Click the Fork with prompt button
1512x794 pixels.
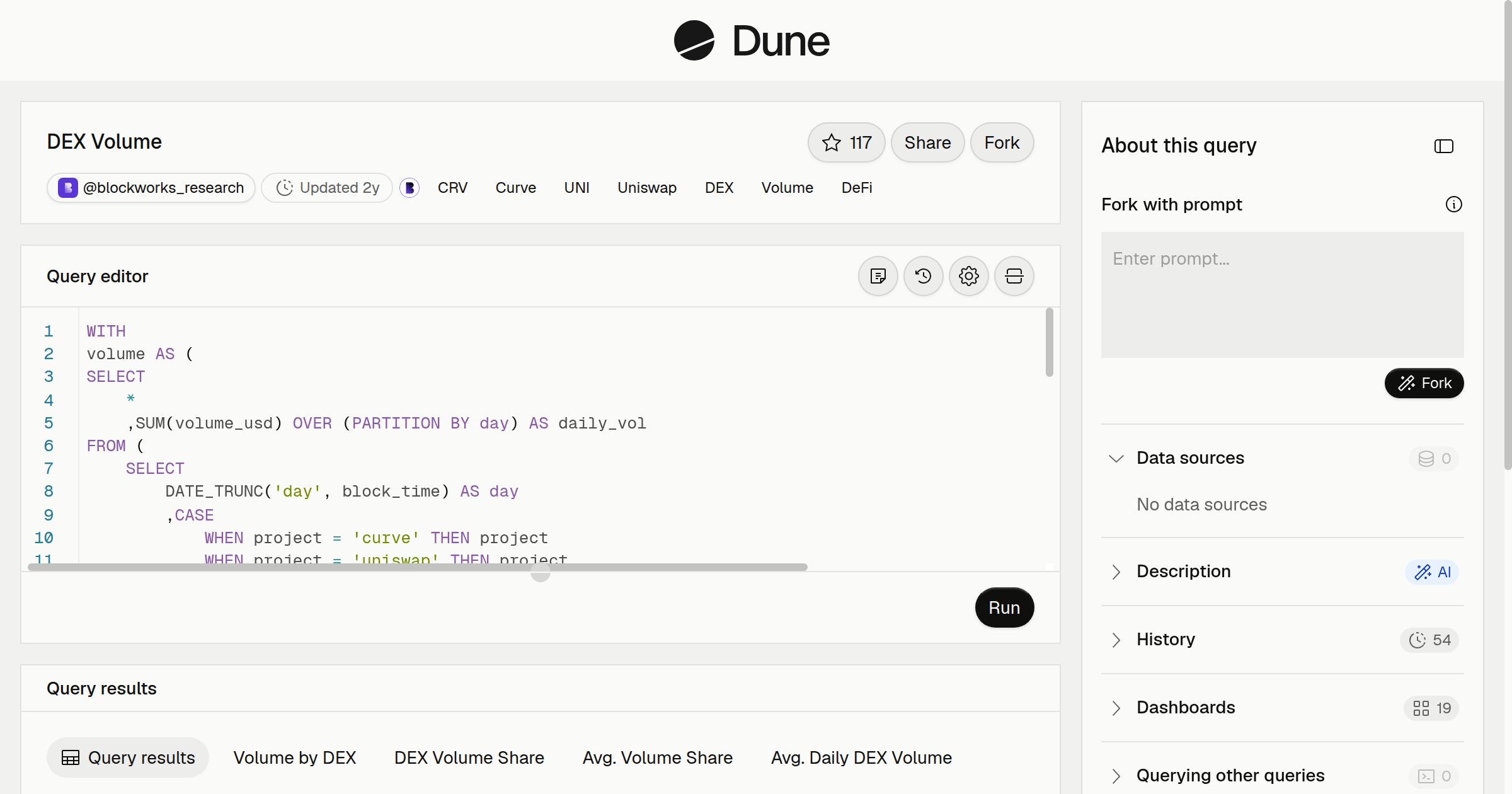tap(1424, 383)
